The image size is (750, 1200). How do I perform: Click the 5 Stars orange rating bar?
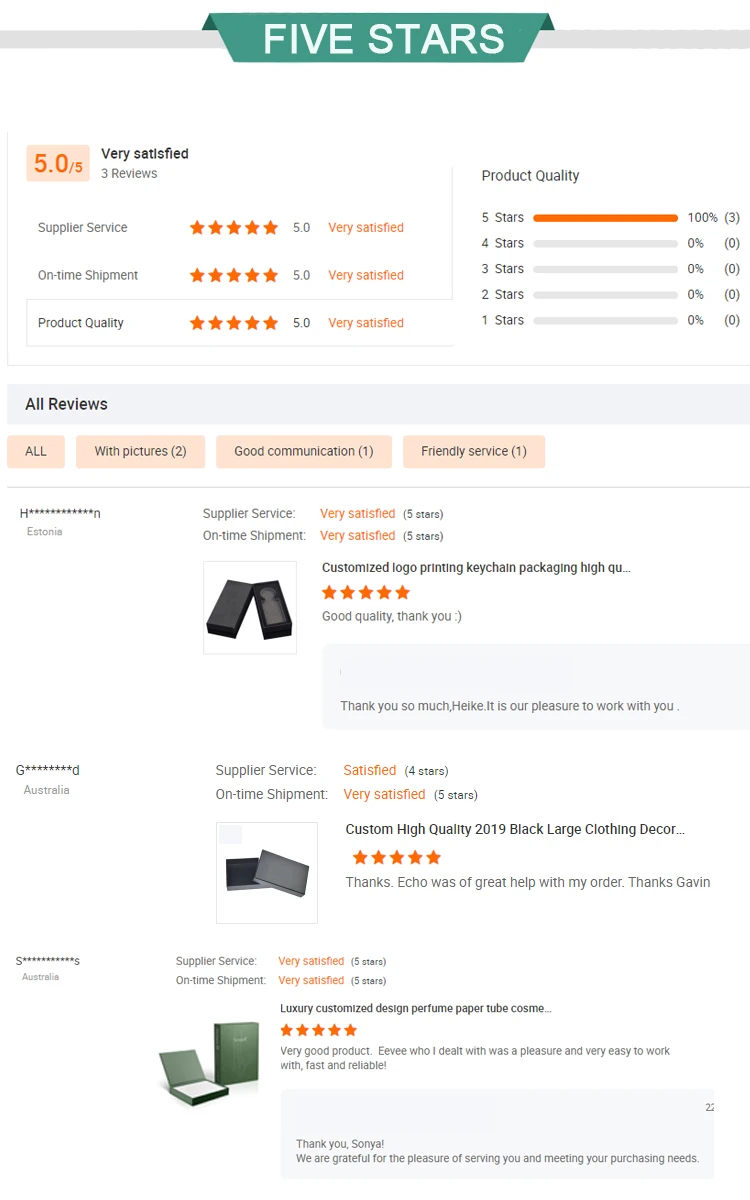point(606,218)
